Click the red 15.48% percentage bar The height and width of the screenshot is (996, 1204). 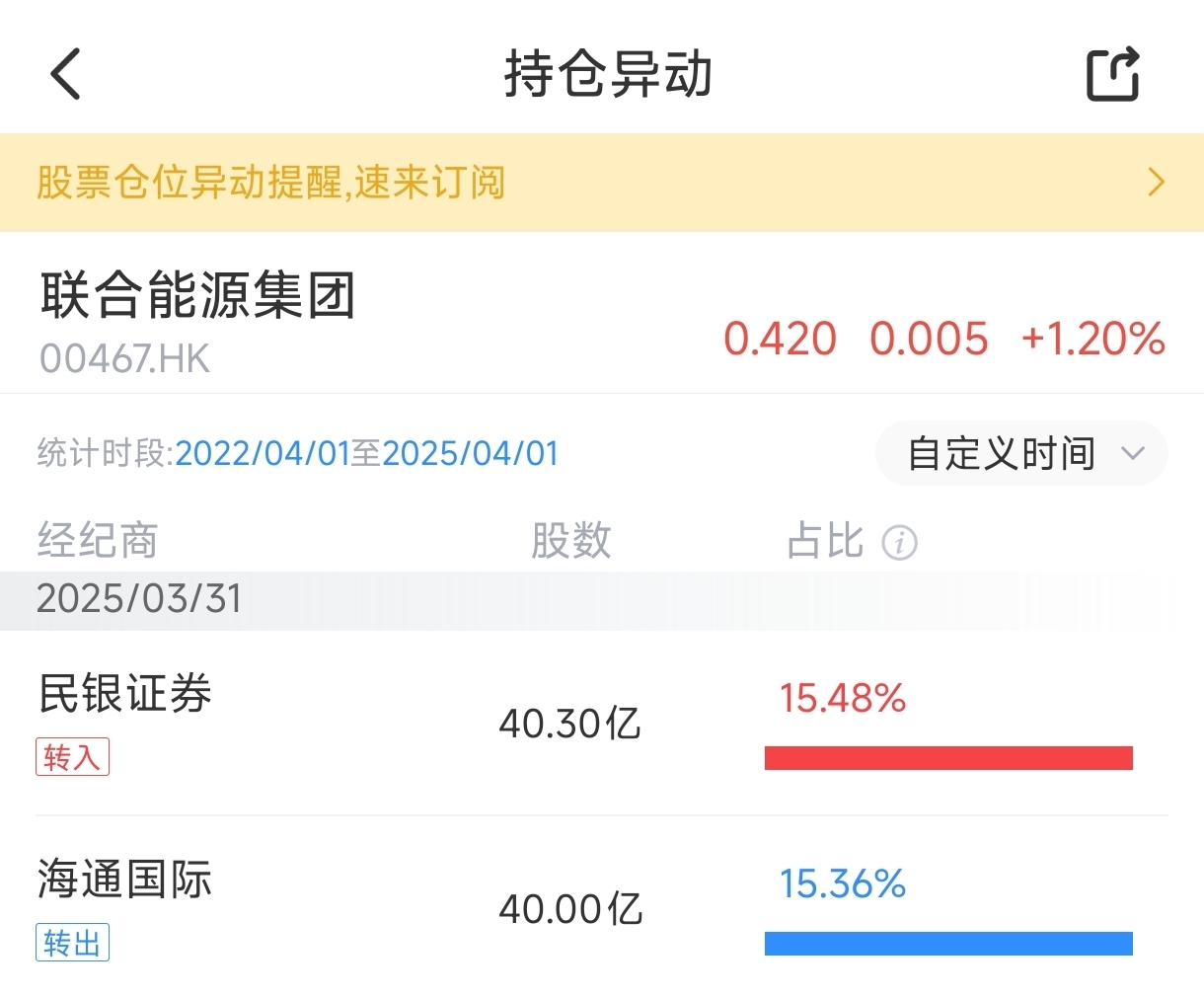click(948, 758)
